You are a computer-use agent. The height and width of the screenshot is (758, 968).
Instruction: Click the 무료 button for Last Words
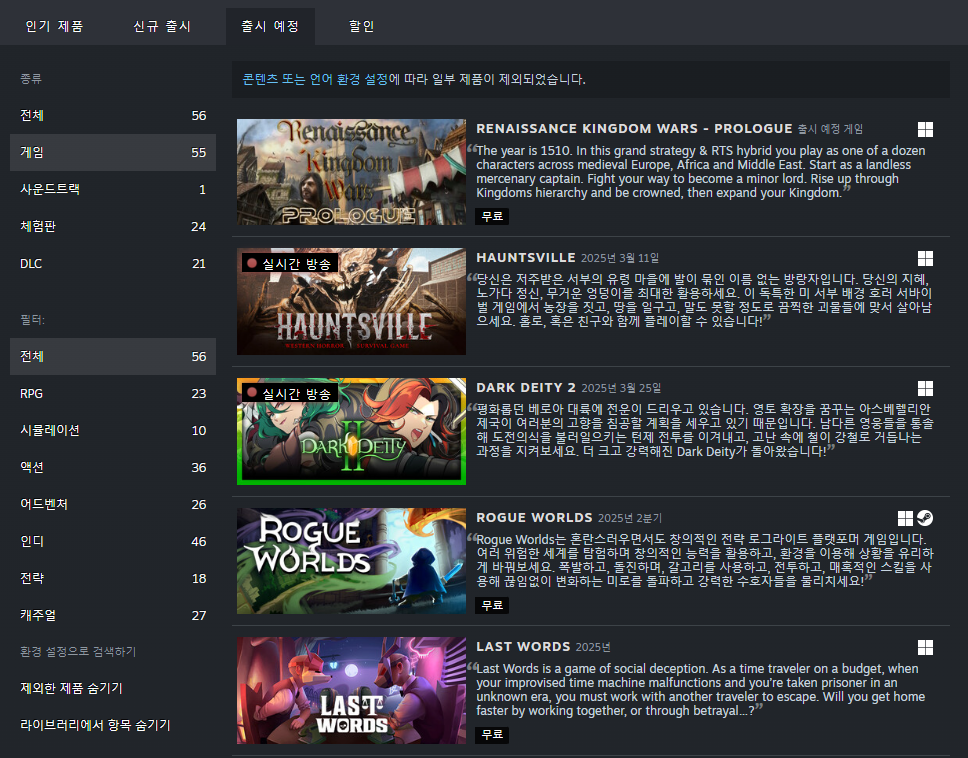[x=492, y=735]
